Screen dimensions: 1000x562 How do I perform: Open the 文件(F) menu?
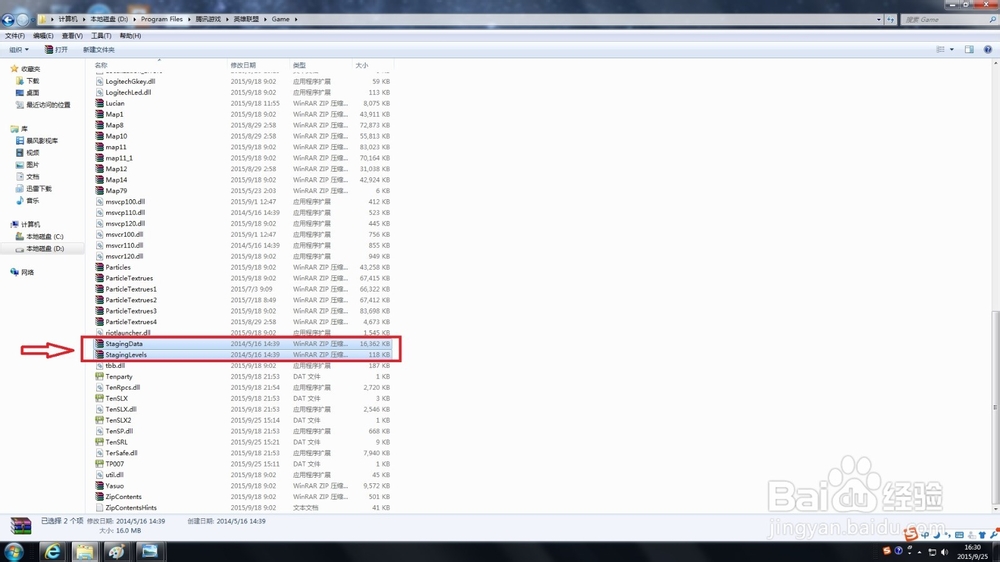coord(15,36)
